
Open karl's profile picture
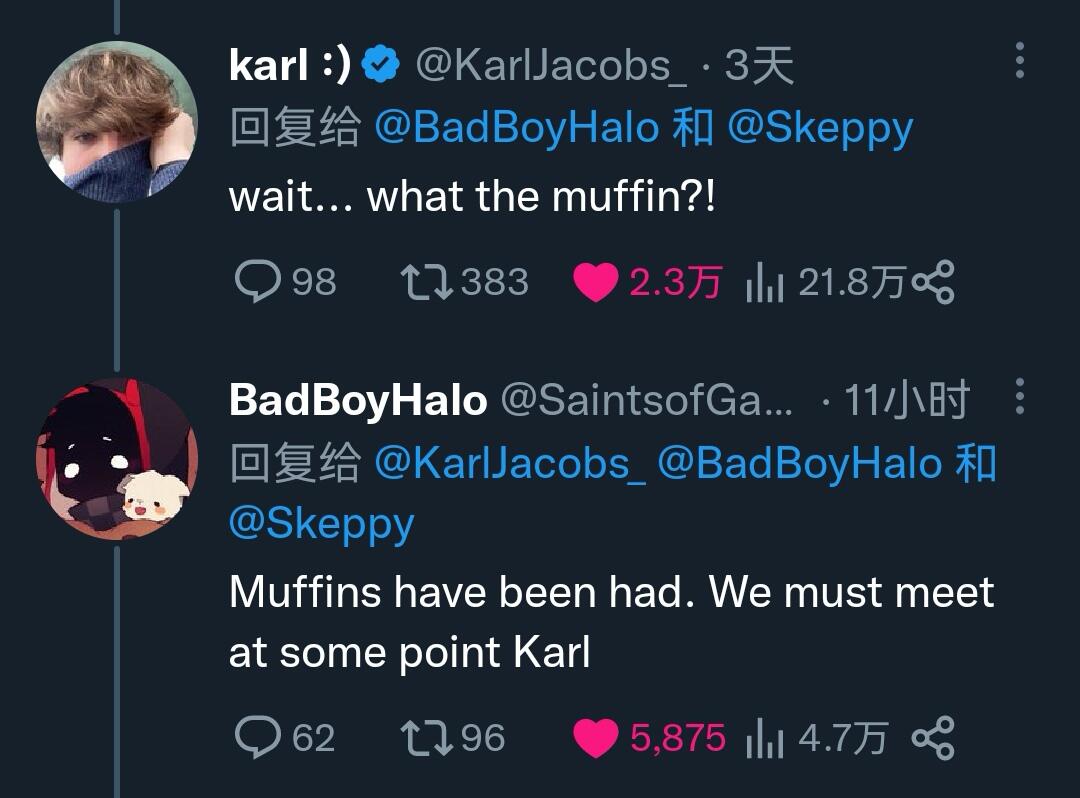[117, 122]
